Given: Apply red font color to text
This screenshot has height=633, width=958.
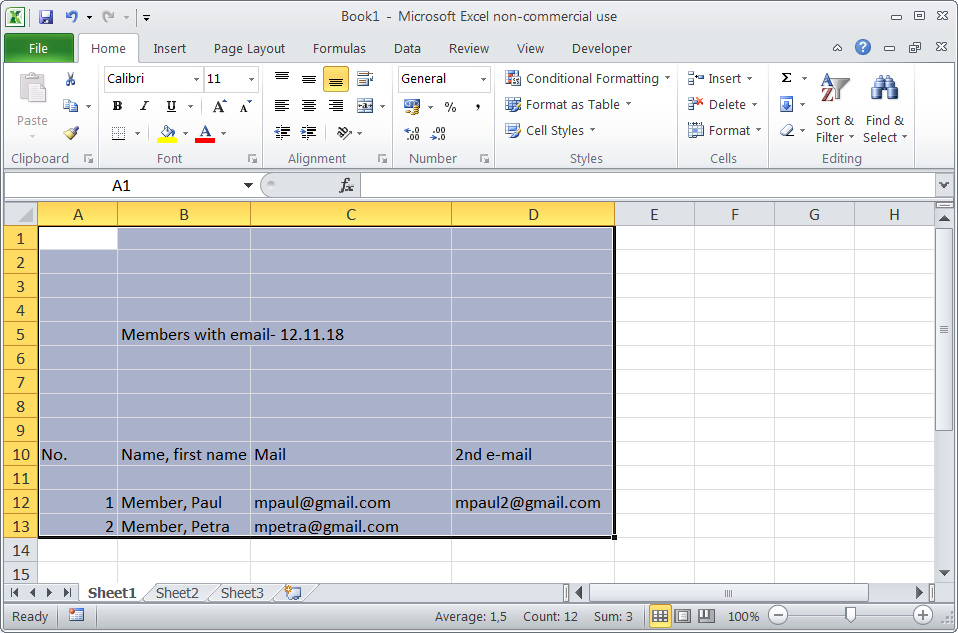Looking at the screenshot, I should pos(205,133).
